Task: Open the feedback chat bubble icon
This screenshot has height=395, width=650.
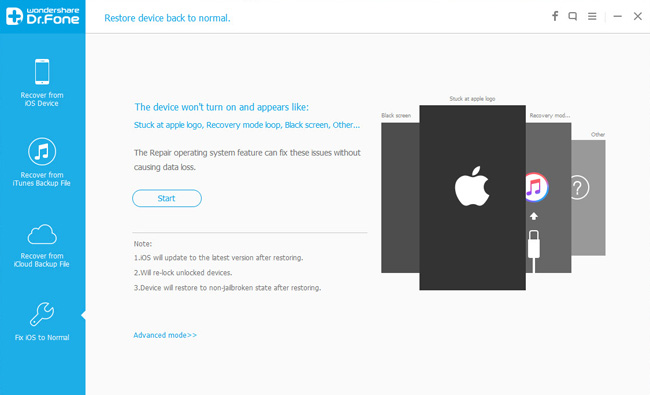Action: click(x=572, y=16)
